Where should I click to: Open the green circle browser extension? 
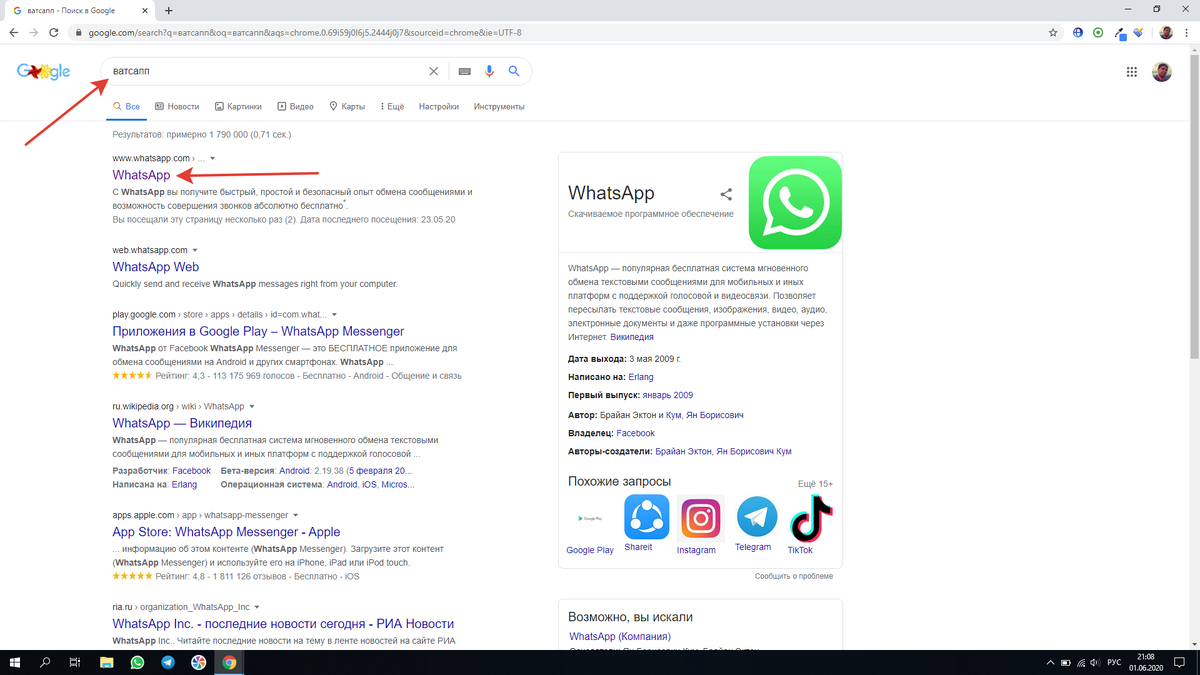pyautogui.click(x=1098, y=32)
